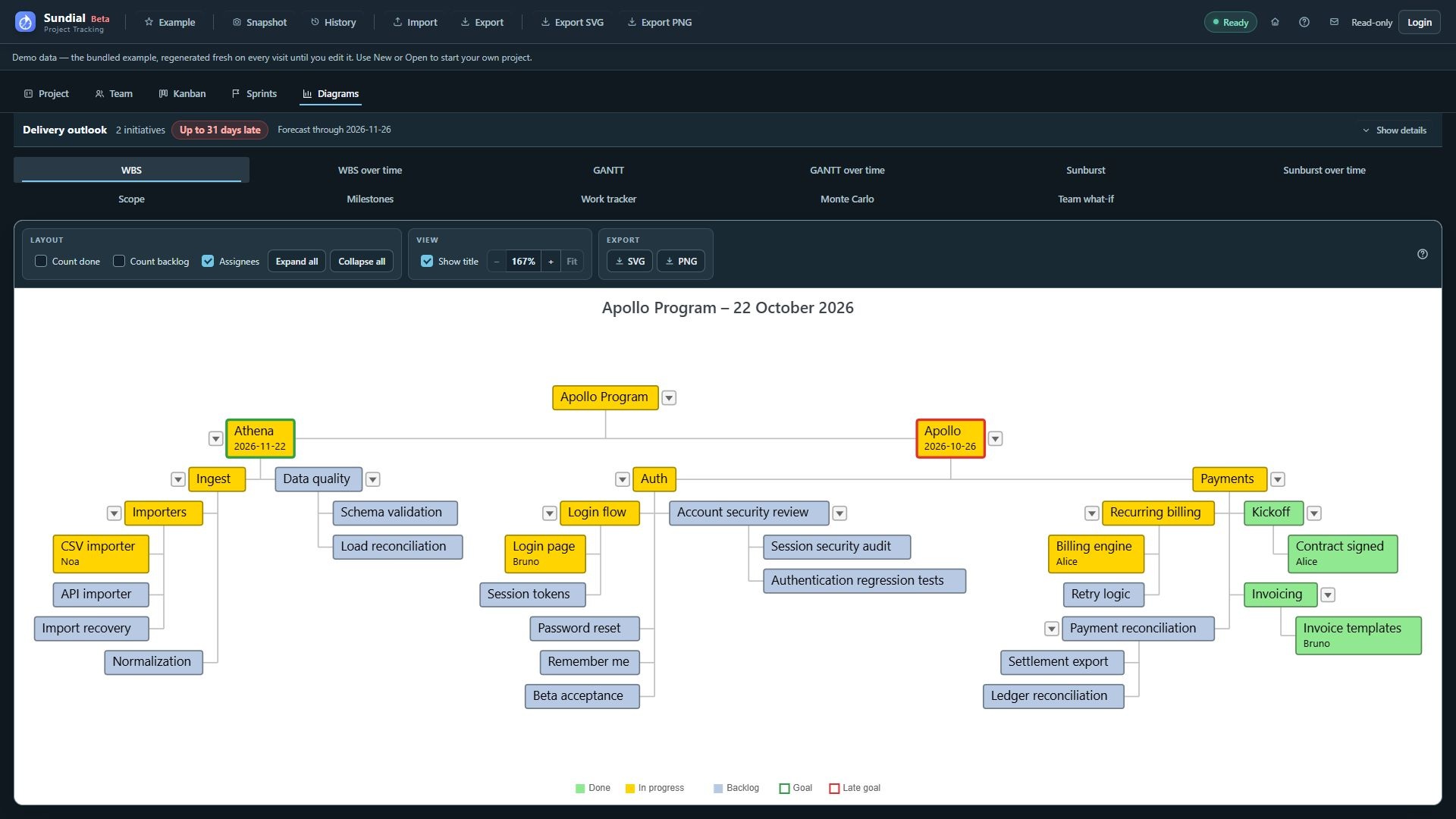Collapse the Login flow node arrow
Image resolution: width=1456 pixels, height=819 pixels.
[550, 513]
